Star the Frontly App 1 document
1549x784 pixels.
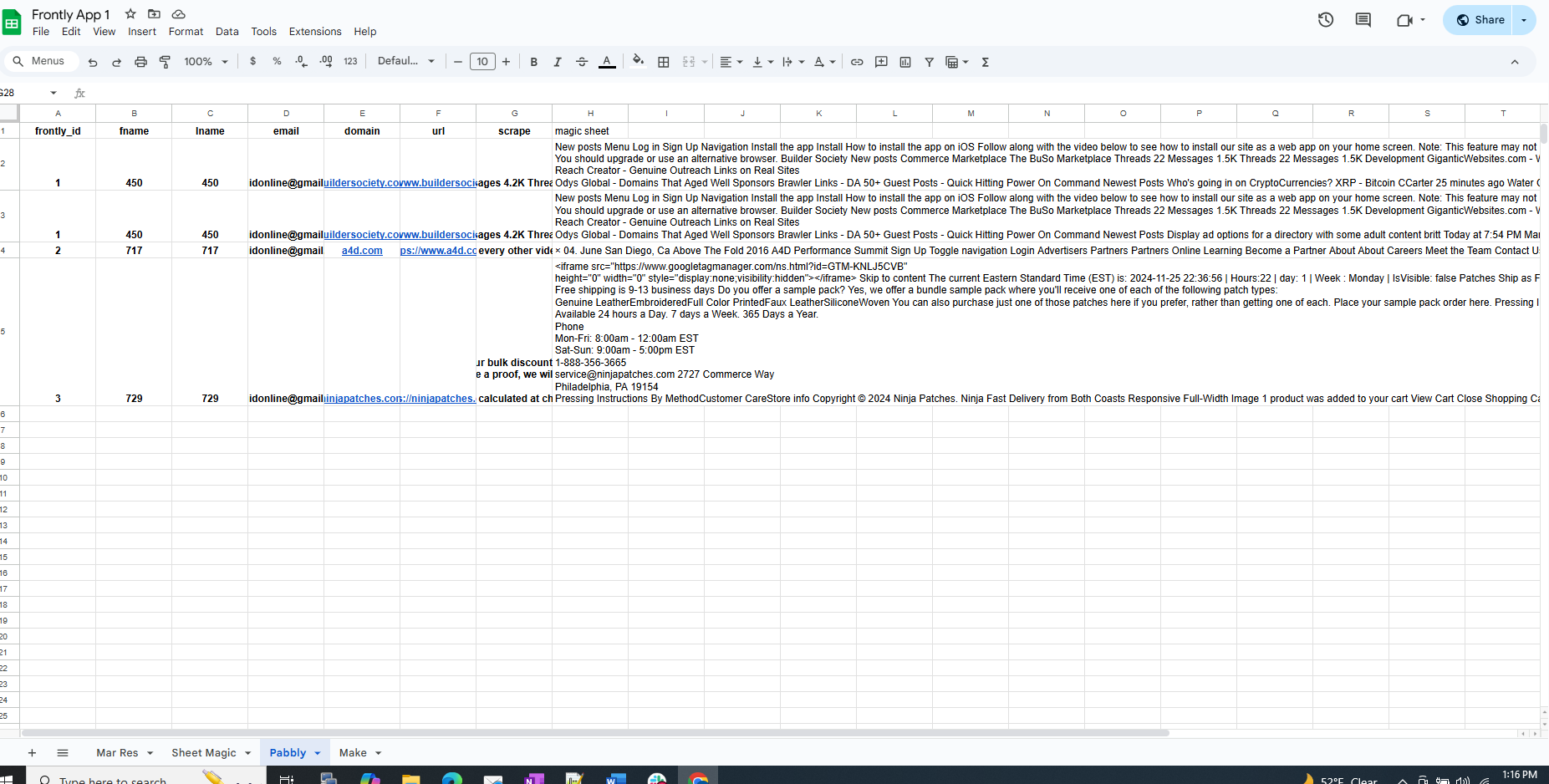coord(130,14)
